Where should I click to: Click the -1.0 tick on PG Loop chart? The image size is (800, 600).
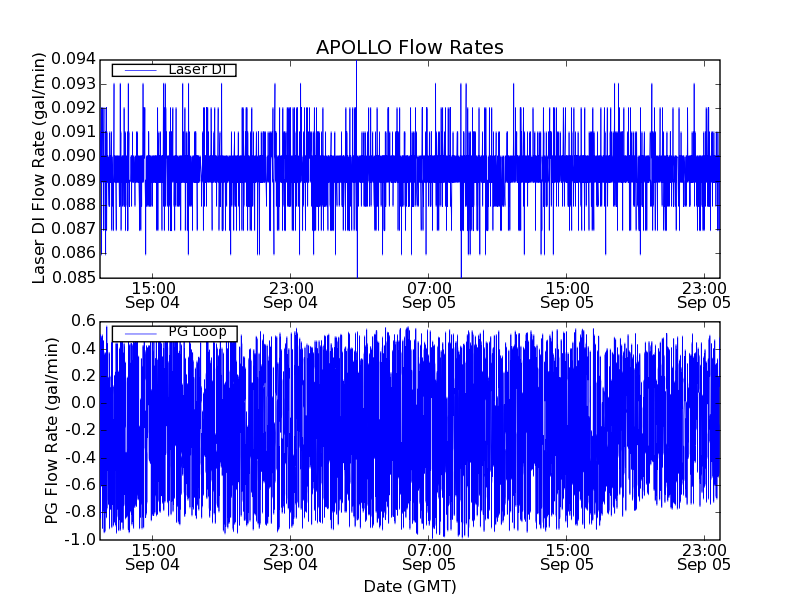(81, 539)
